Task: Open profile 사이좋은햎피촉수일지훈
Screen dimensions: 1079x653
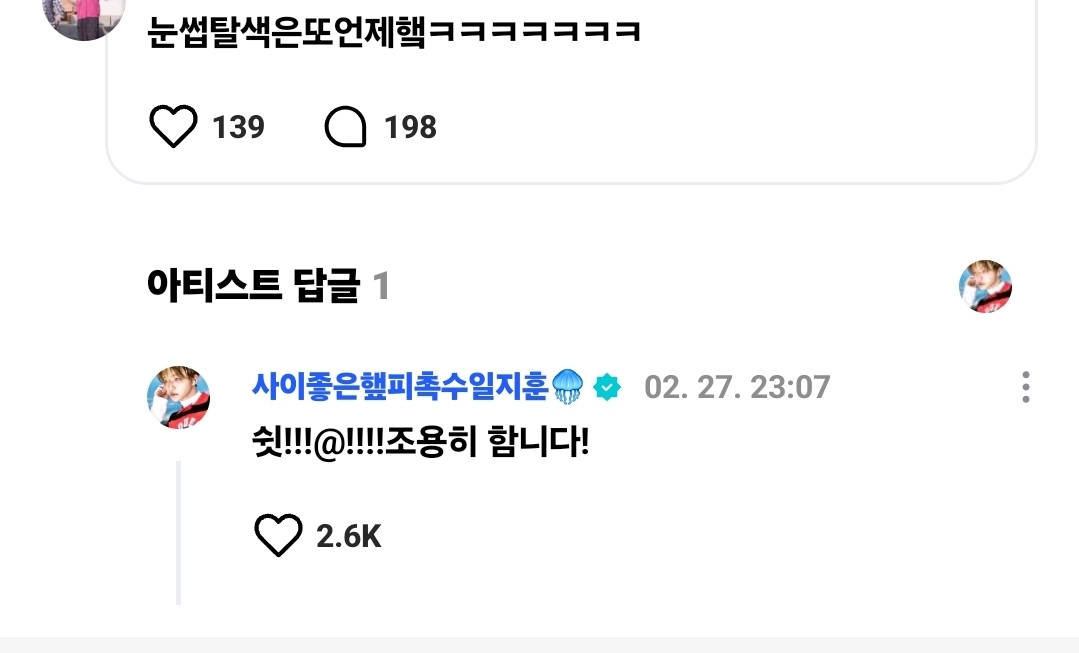Action: pos(400,387)
